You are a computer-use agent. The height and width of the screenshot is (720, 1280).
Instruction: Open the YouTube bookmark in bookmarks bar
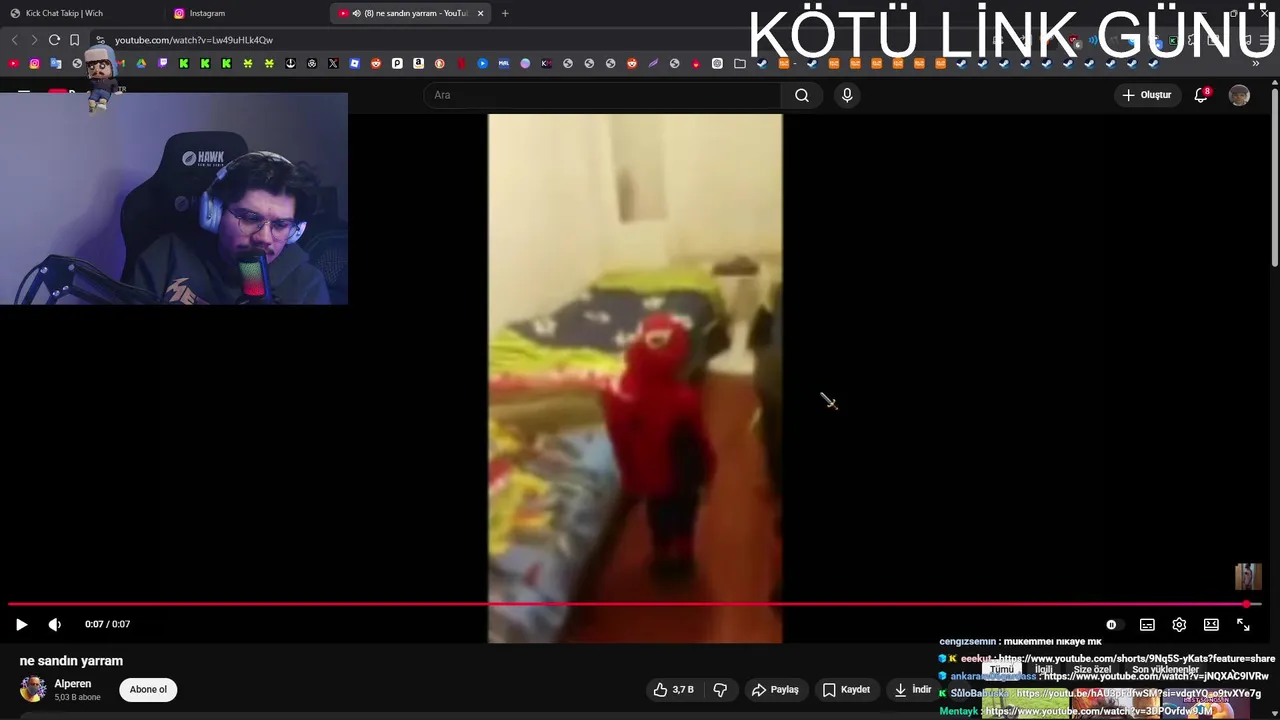(x=13, y=63)
